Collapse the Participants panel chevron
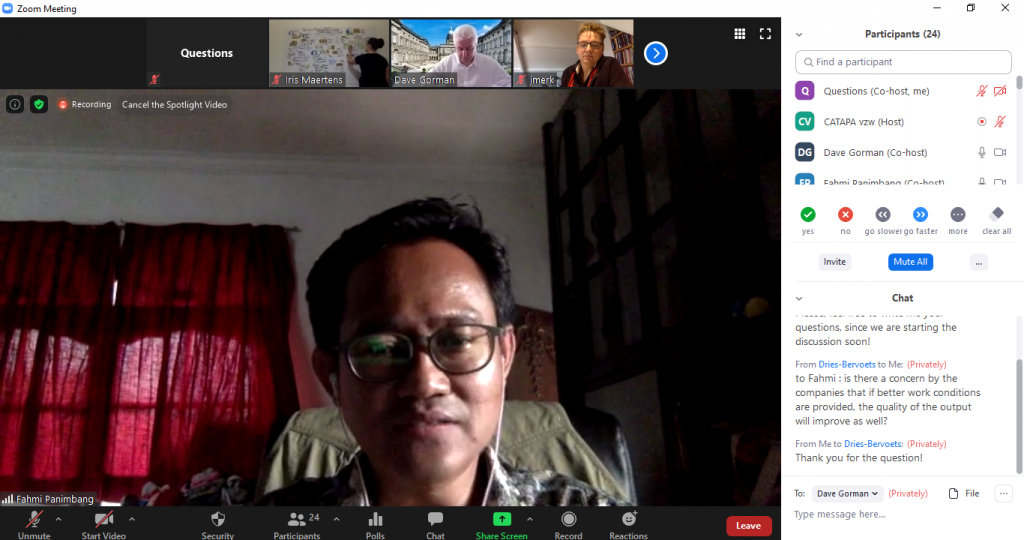1024x540 pixels. click(x=799, y=35)
